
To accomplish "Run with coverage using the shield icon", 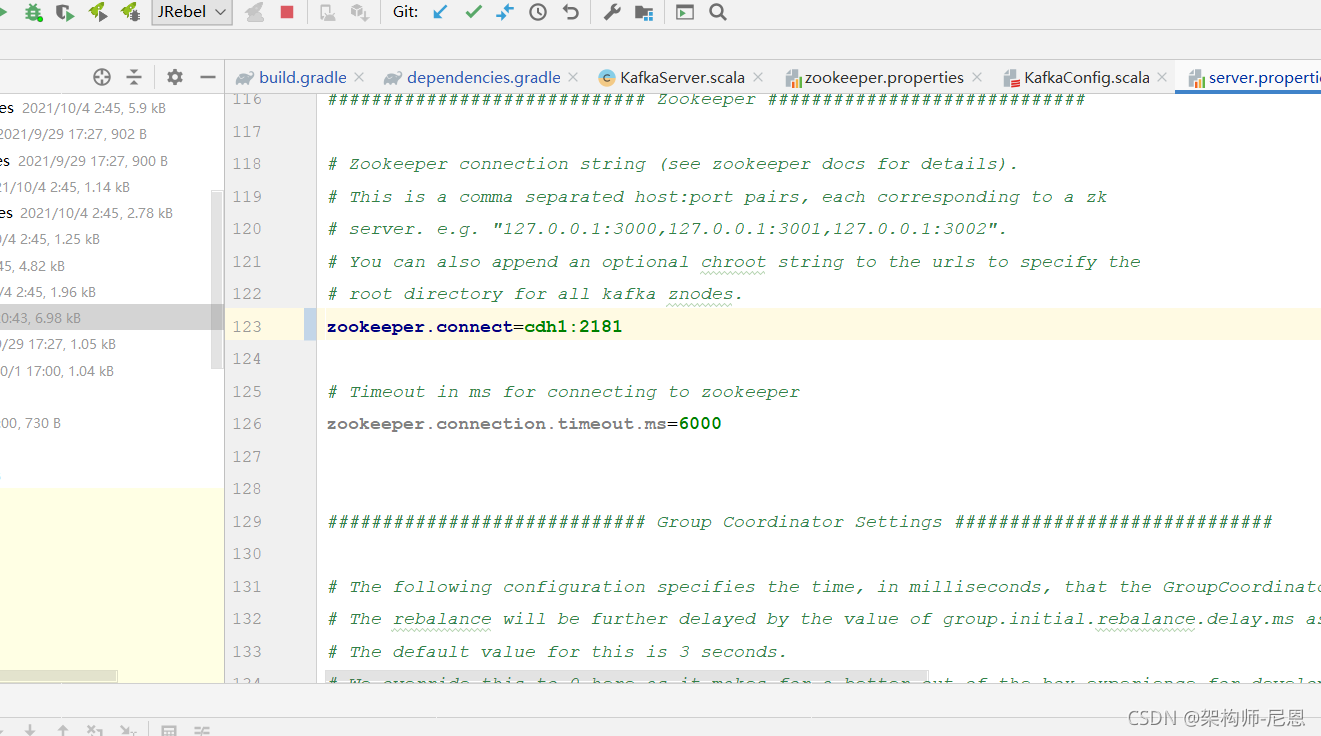I will pos(65,12).
